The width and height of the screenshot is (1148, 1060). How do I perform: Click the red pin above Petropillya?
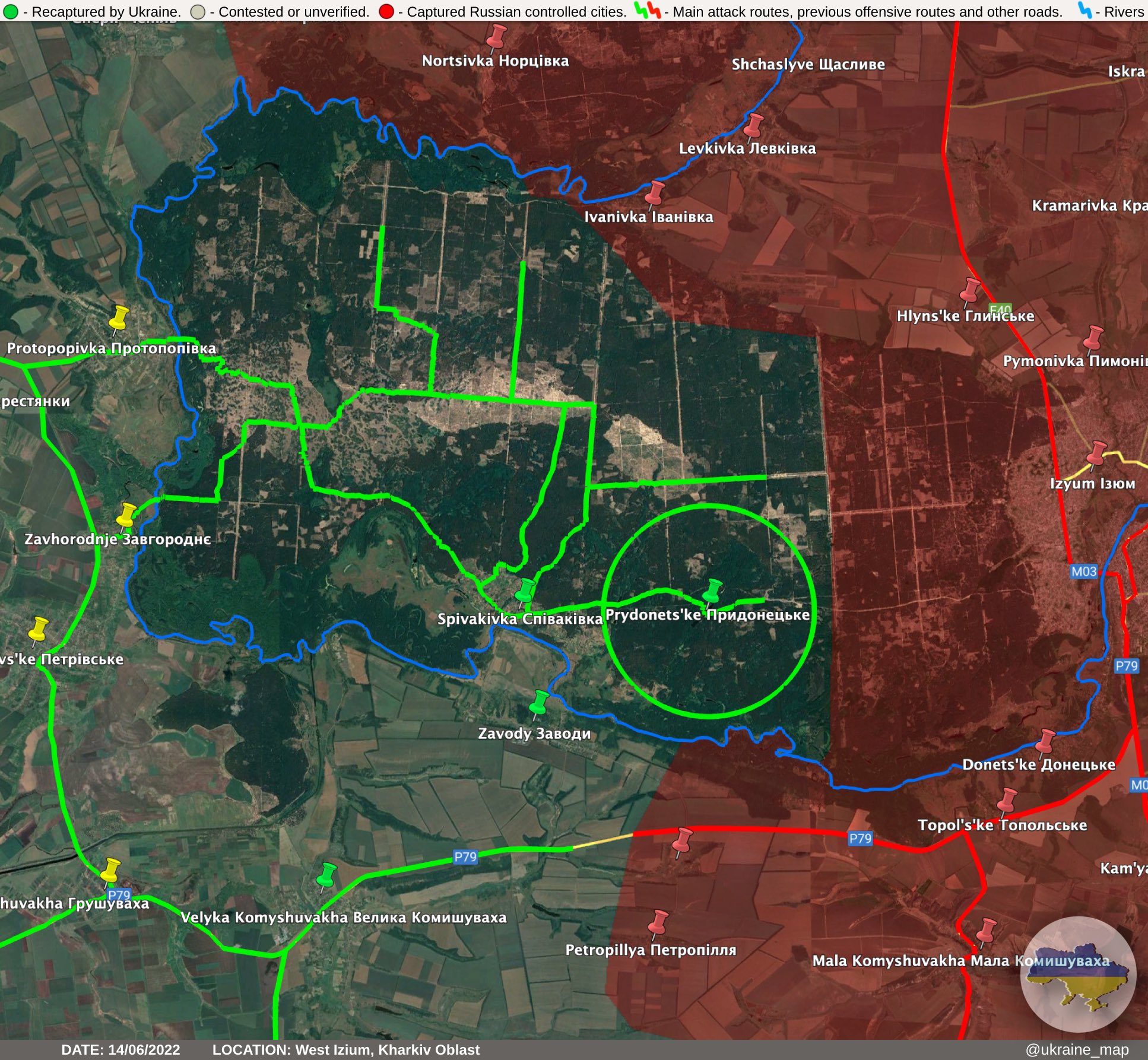(658, 922)
